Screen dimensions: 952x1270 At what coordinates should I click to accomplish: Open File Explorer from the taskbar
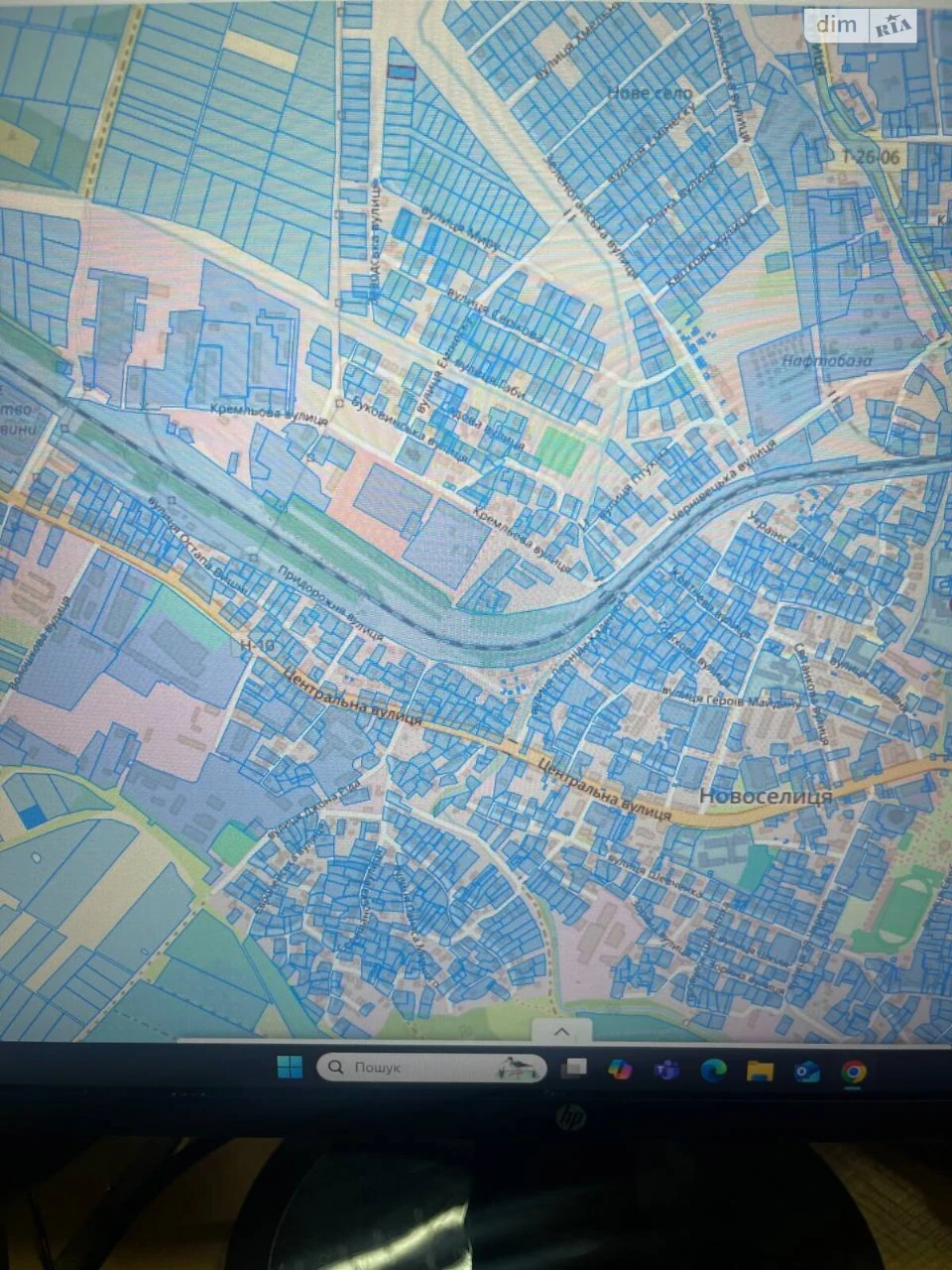click(x=760, y=1071)
